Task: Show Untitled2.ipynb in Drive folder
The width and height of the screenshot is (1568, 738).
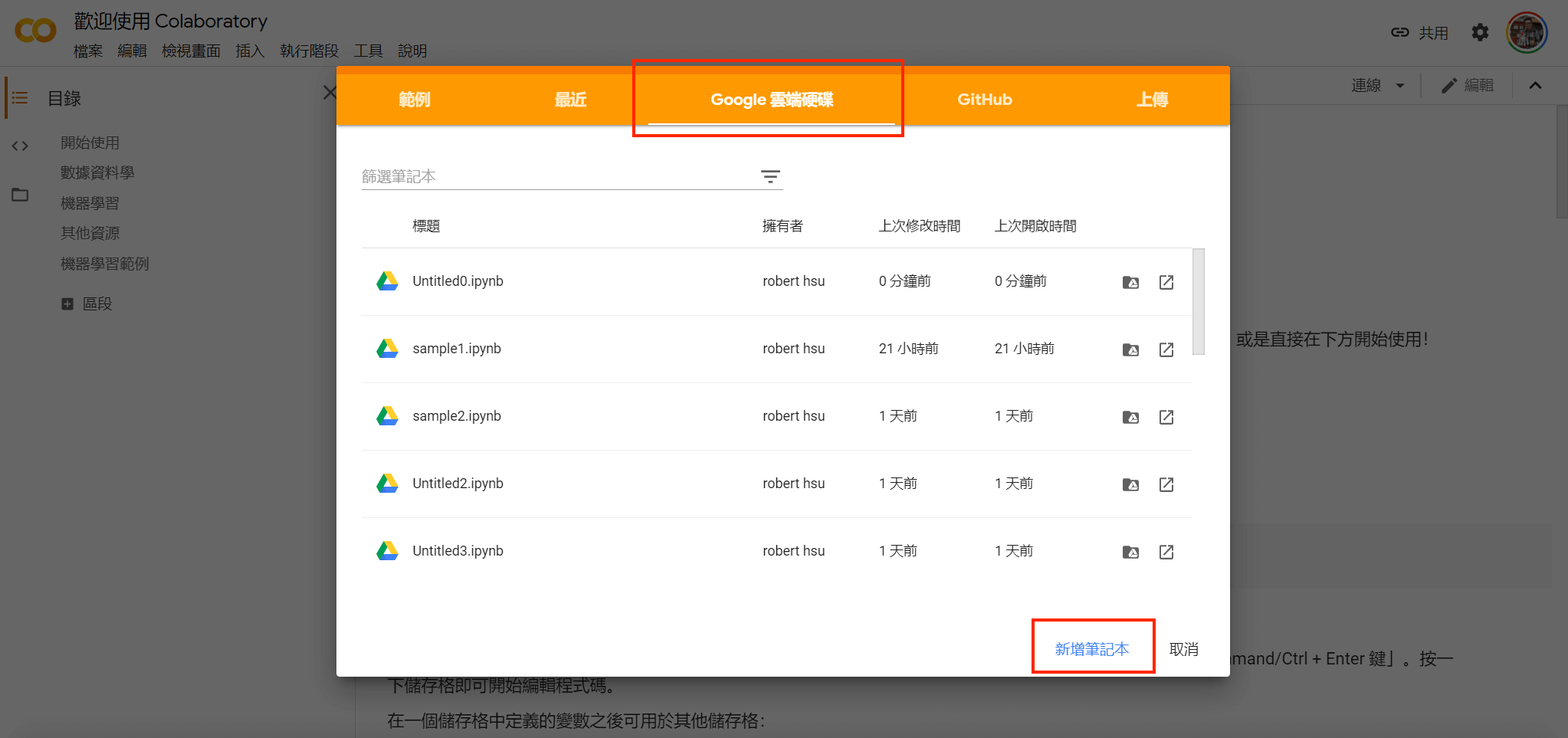Action: click(1130, 484)
